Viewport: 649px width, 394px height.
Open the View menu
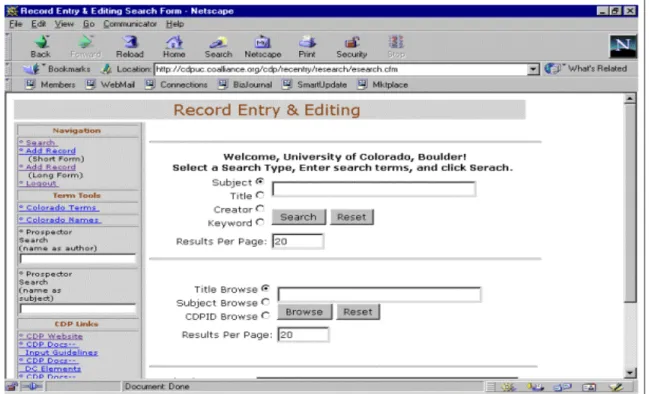click(x=64, y=24)
